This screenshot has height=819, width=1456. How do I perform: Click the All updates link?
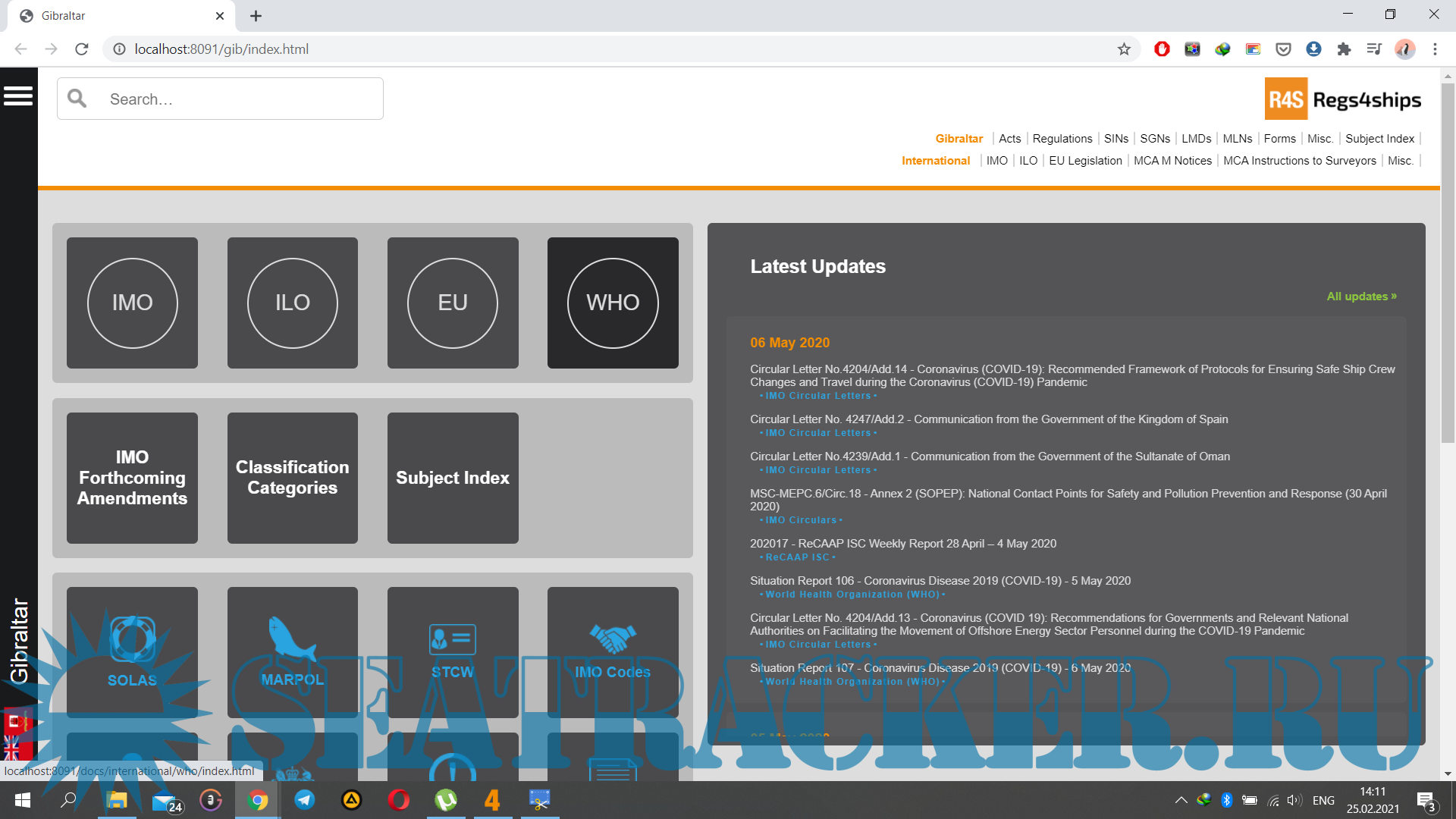tap(1361, 297)
